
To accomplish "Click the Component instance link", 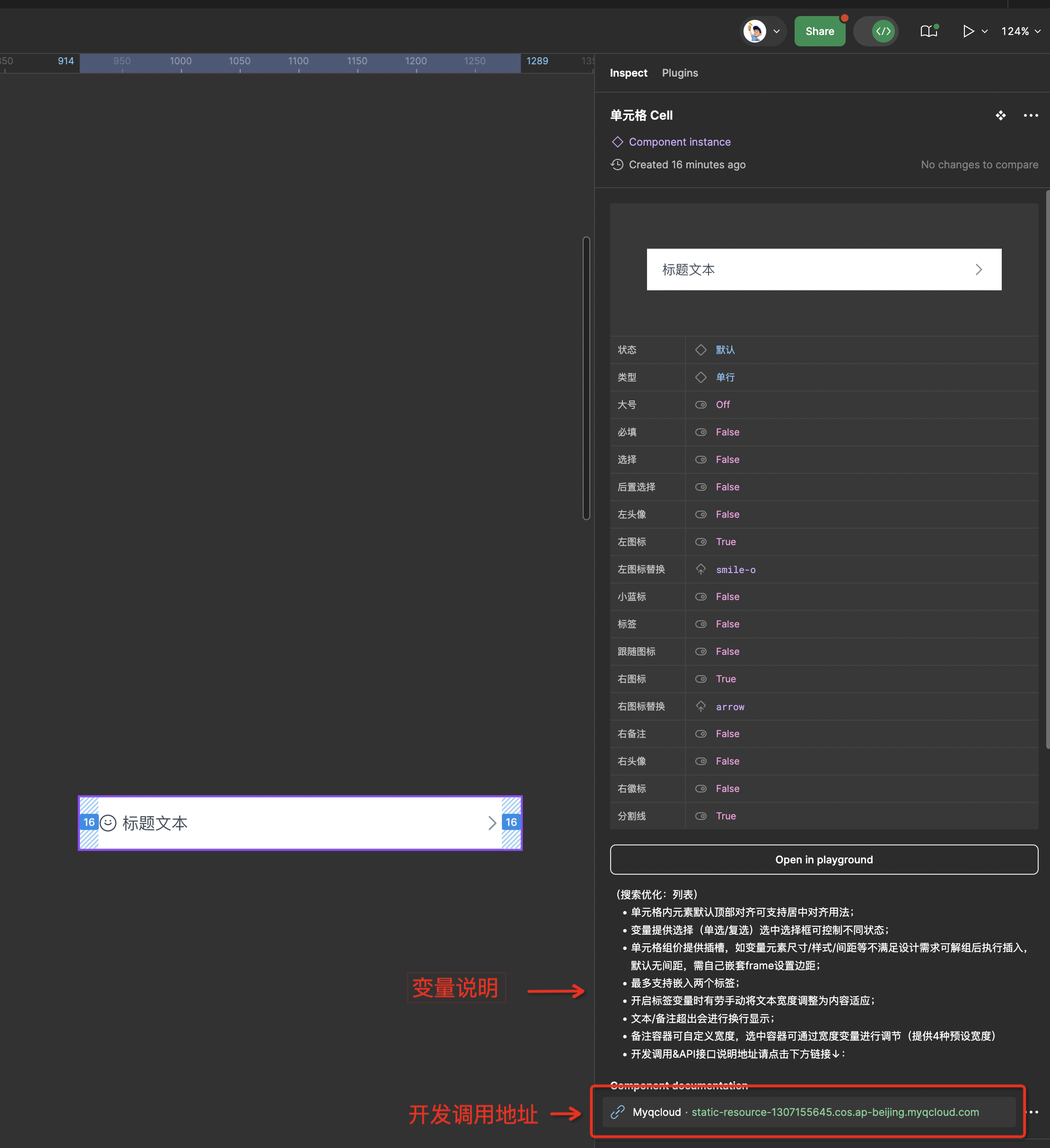I will tap(679, 142).
